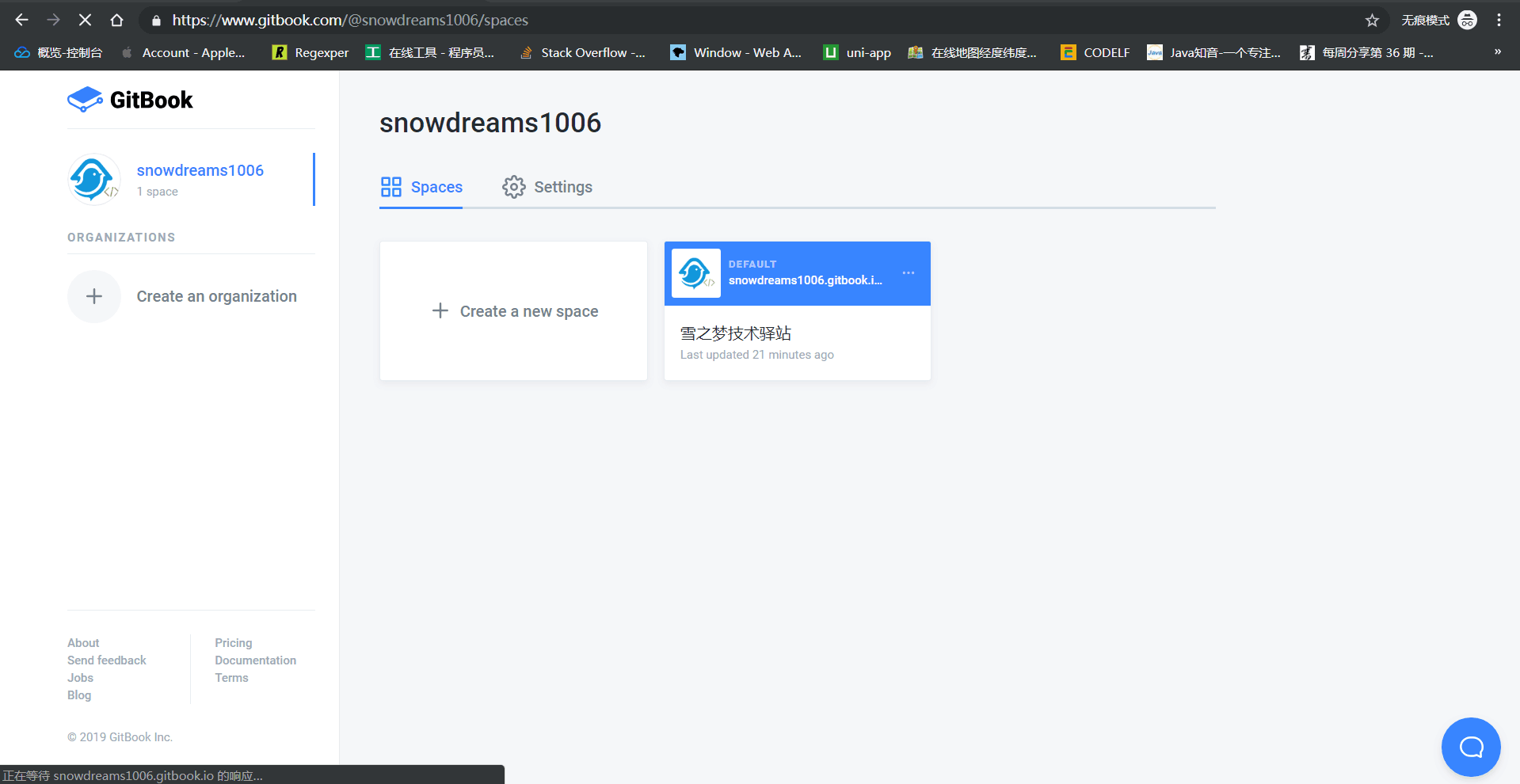Click the Settings gear icon

pos(513,186)
